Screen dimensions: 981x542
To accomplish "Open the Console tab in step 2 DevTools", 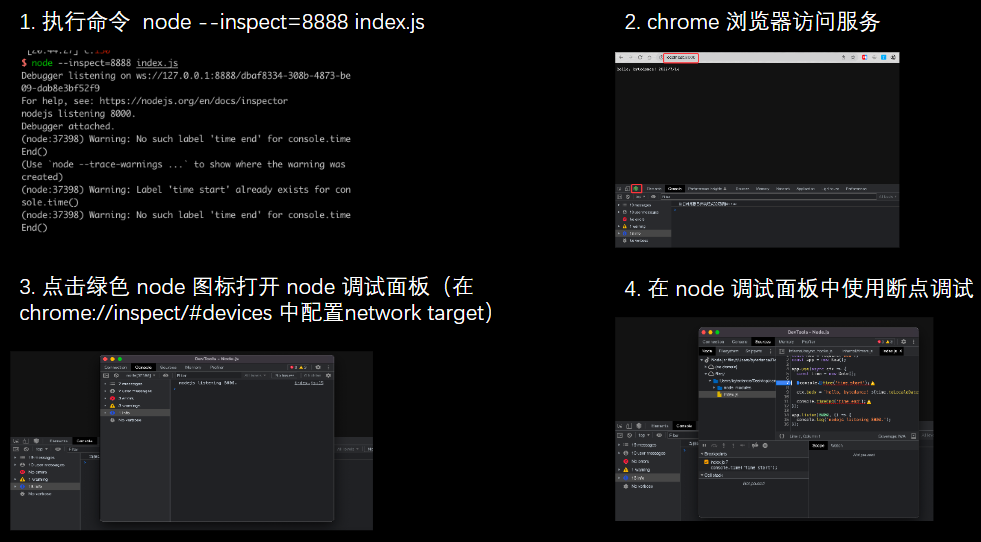I will pyautogui.click(x=674, y=188).
